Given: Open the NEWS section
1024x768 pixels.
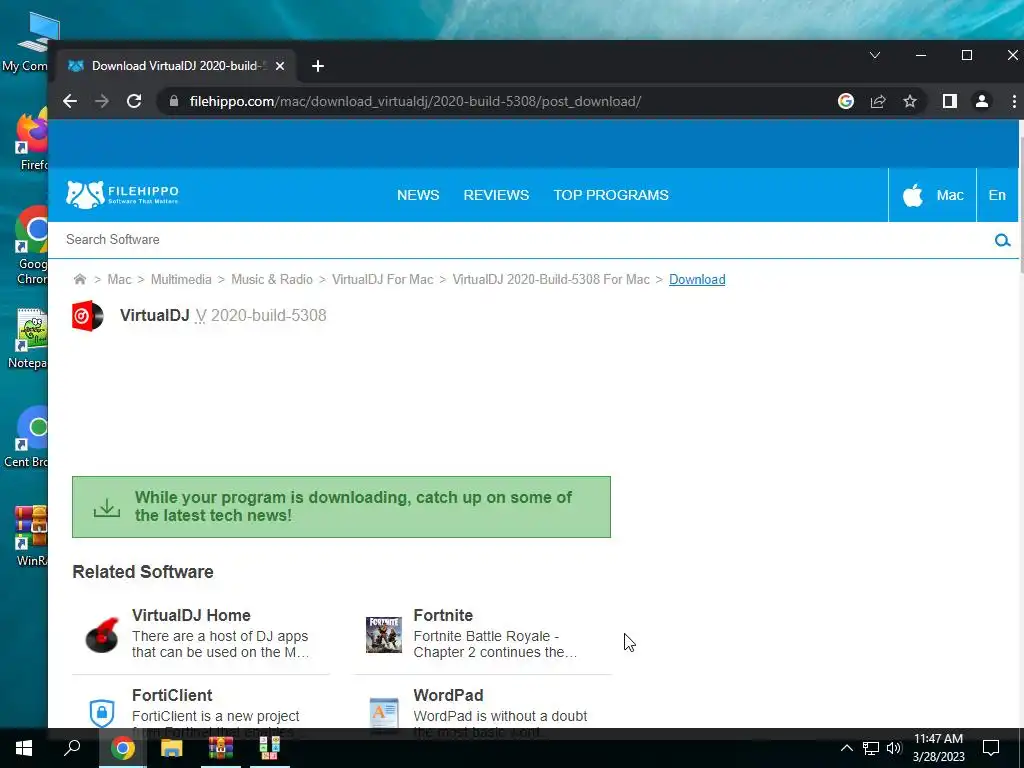Looking at the screenshot, I should (418, 195).
